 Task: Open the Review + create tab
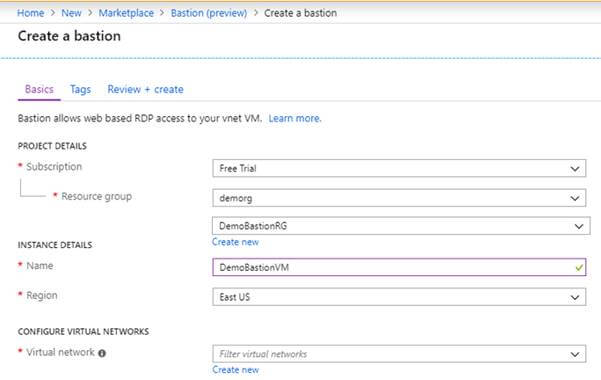point(145,89)
